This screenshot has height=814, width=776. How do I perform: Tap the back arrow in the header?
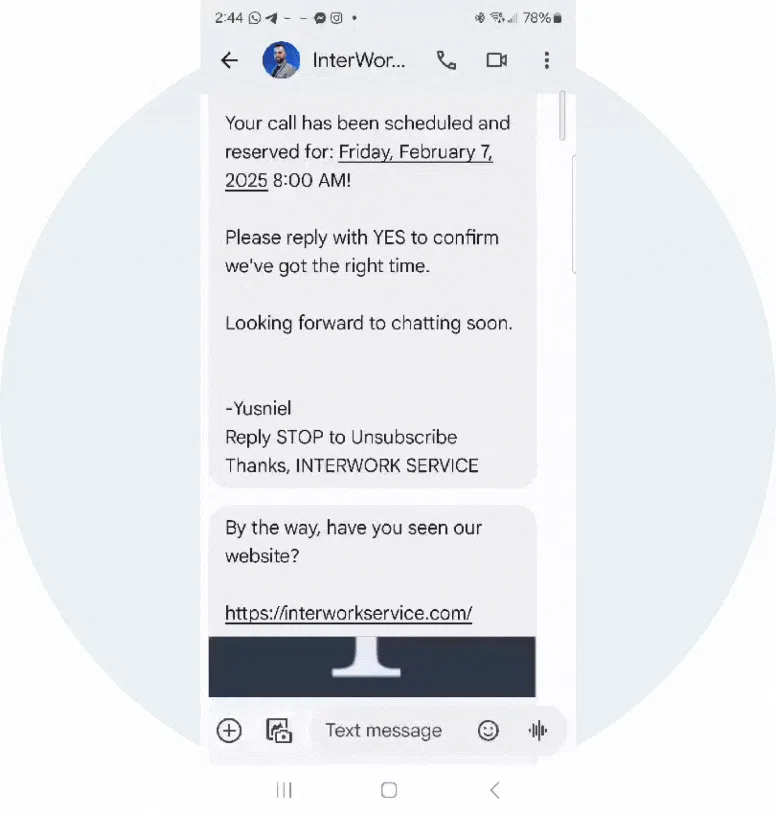(x=229, y=60)
